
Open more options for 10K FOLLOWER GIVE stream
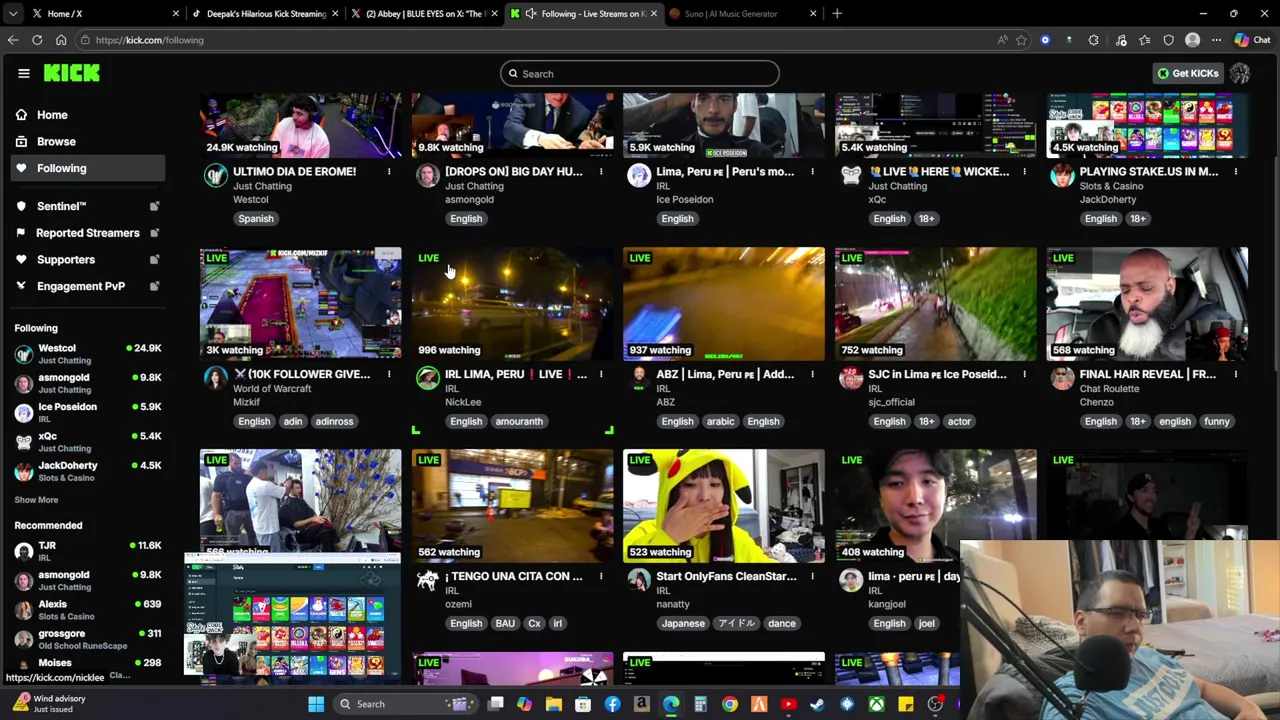[389, 374]
